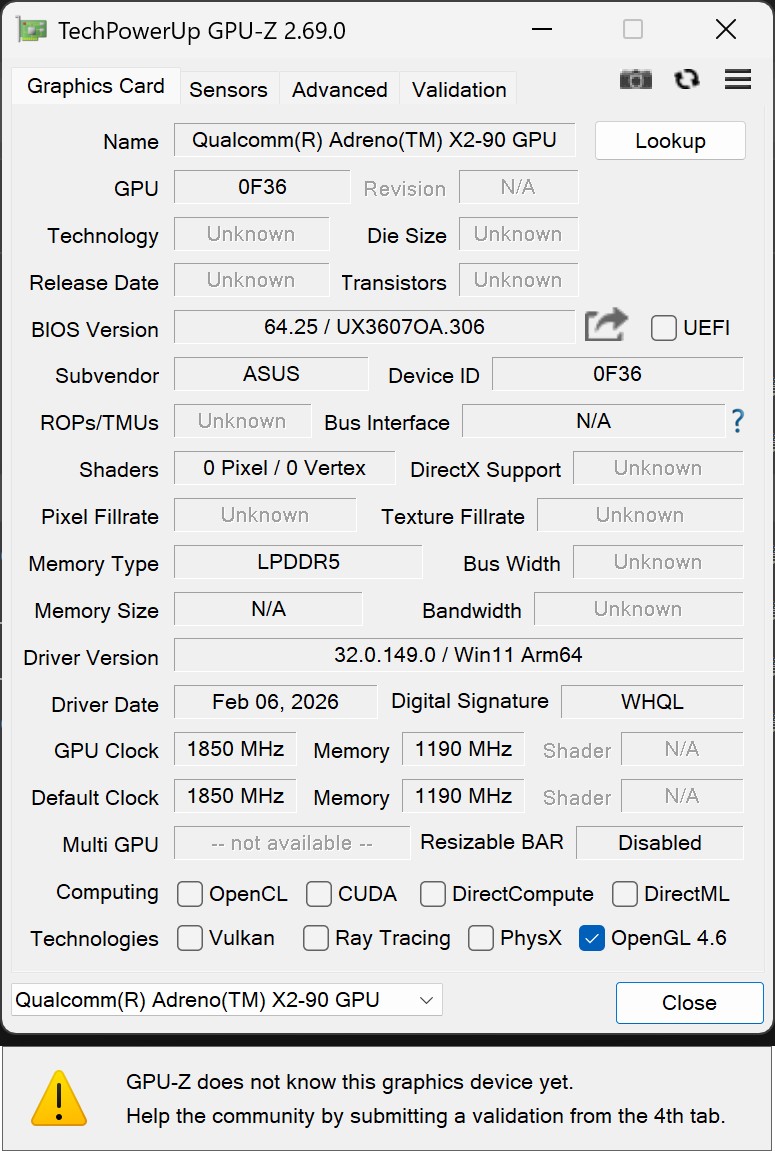Screen dimensions: 775x1151
Task: Open the Validation tab
Action: click(459, 90)
